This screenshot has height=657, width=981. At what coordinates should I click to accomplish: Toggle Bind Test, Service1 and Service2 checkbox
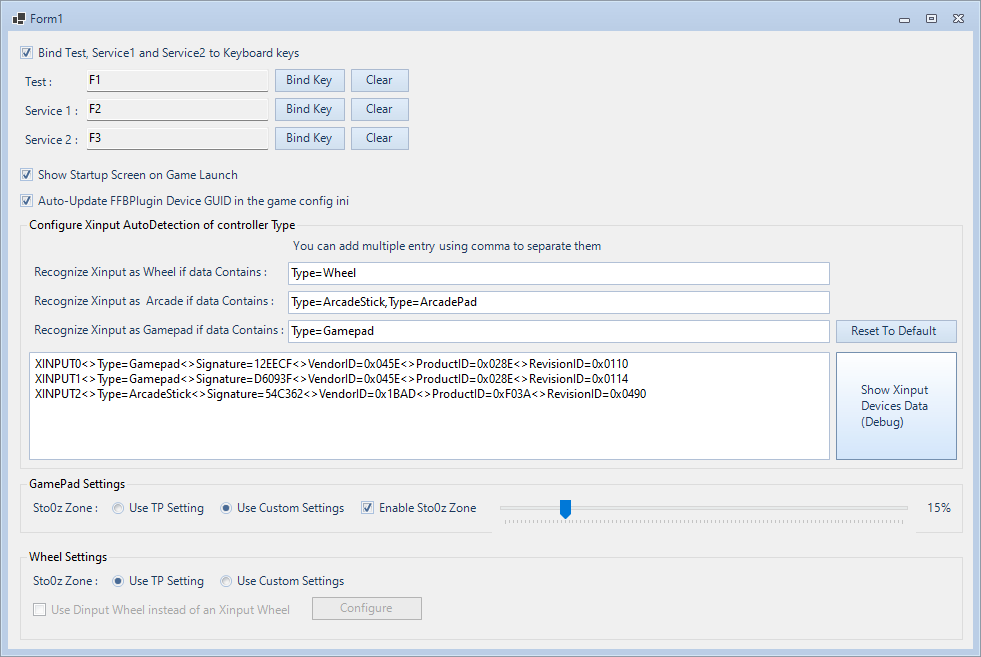(x=26, y=53)
